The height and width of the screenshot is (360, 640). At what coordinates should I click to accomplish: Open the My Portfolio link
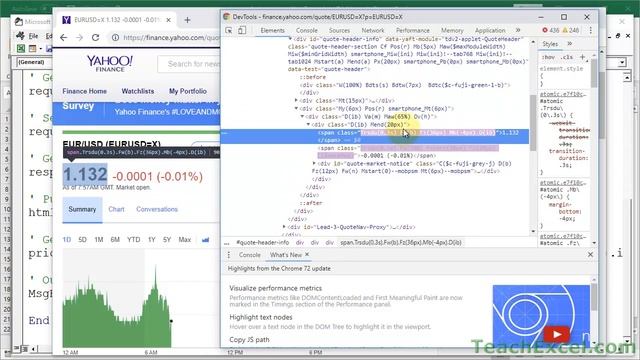188,91
